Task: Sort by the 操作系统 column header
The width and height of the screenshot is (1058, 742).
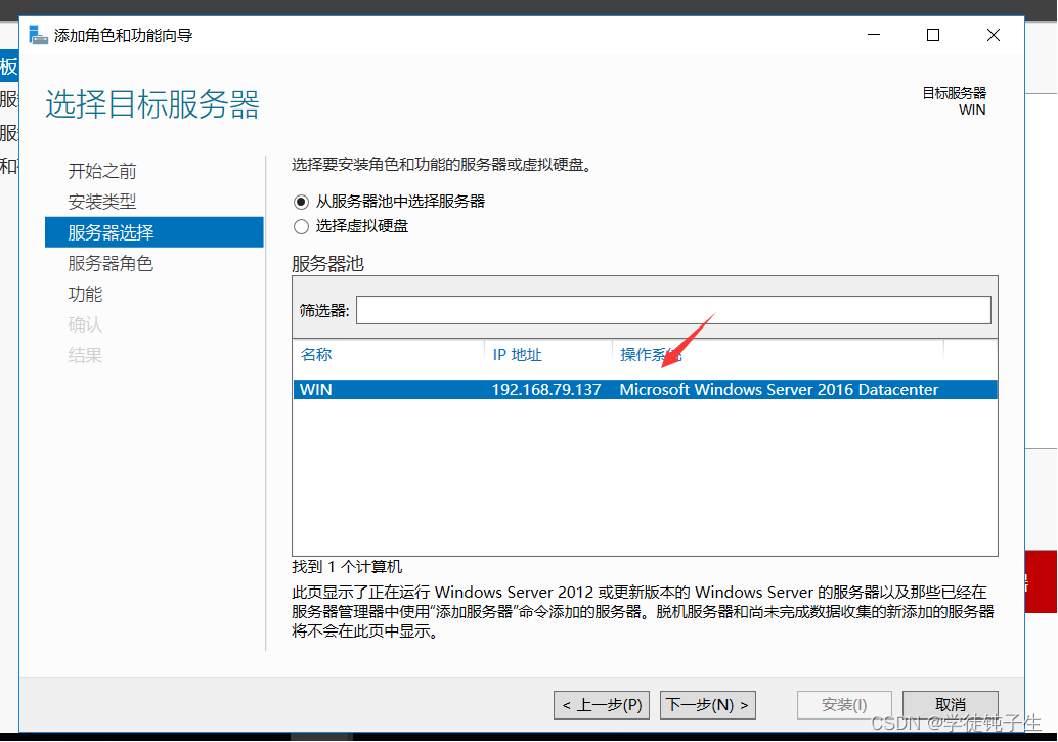Action: 650,355
